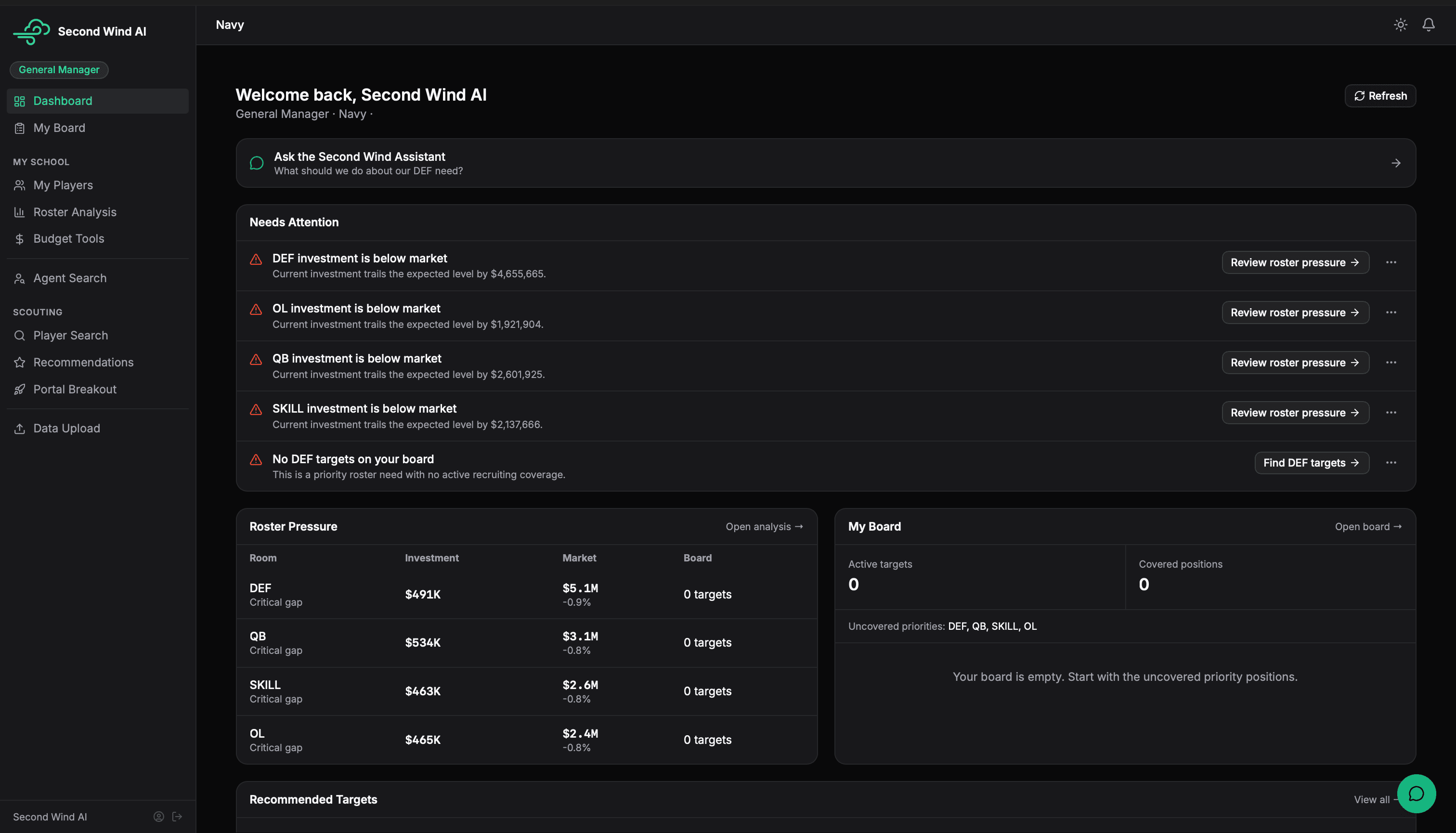Open Player Search in Scouting
Image resolution: width=1456 pixels, height=833 pixels.
click(x=97, y=336)
